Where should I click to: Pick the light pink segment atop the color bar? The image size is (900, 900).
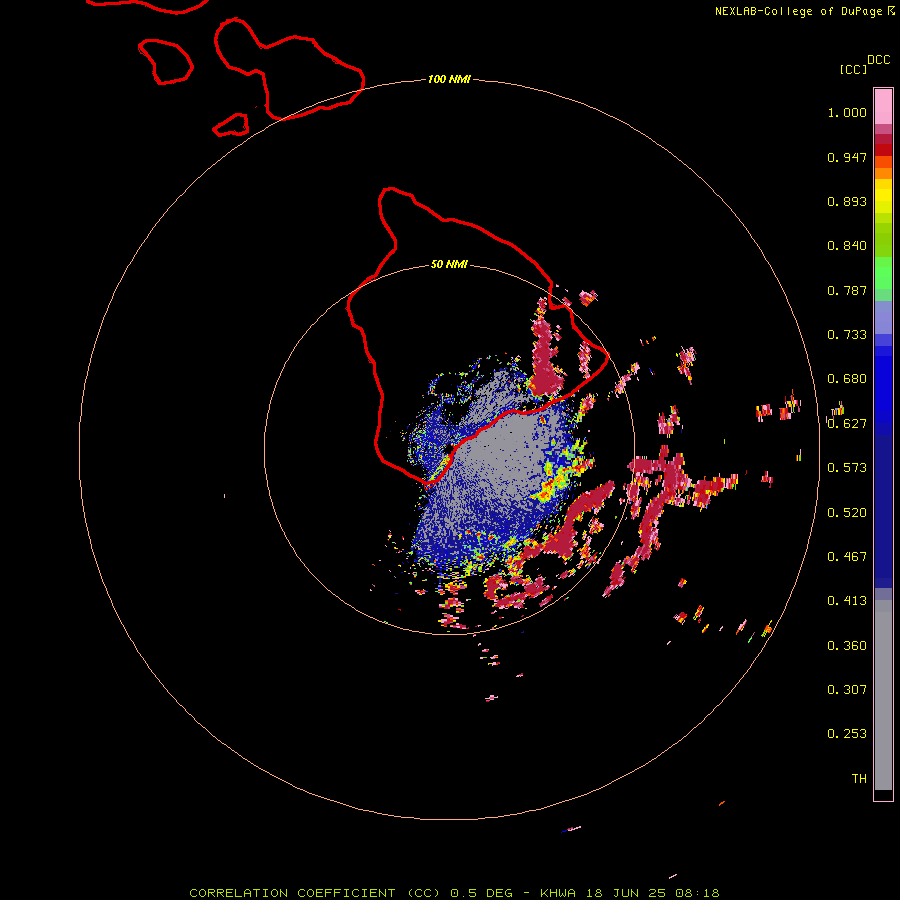883,107
